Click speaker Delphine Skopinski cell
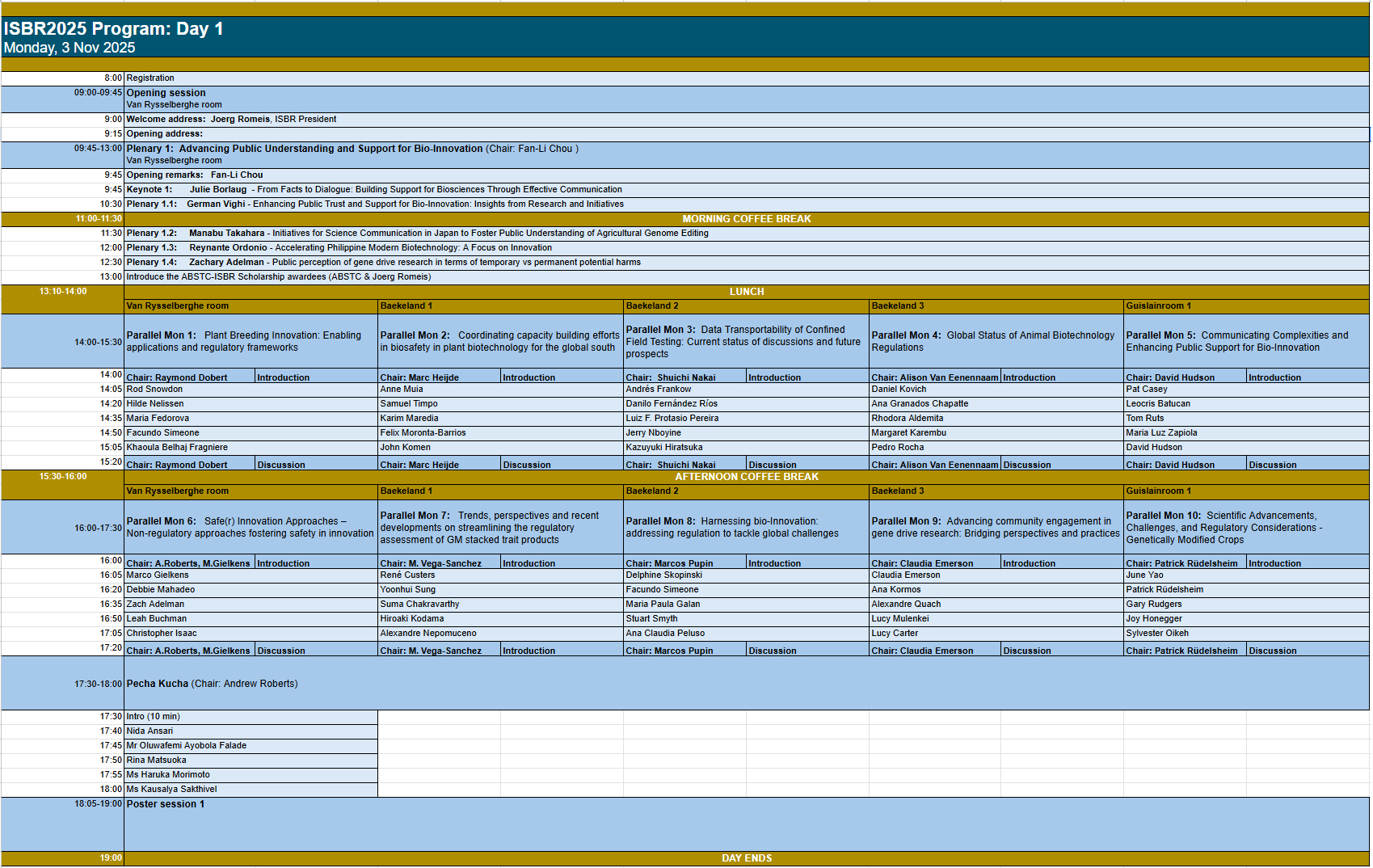1373x868 pixels. pyautogui.click(x=663, y=575)
